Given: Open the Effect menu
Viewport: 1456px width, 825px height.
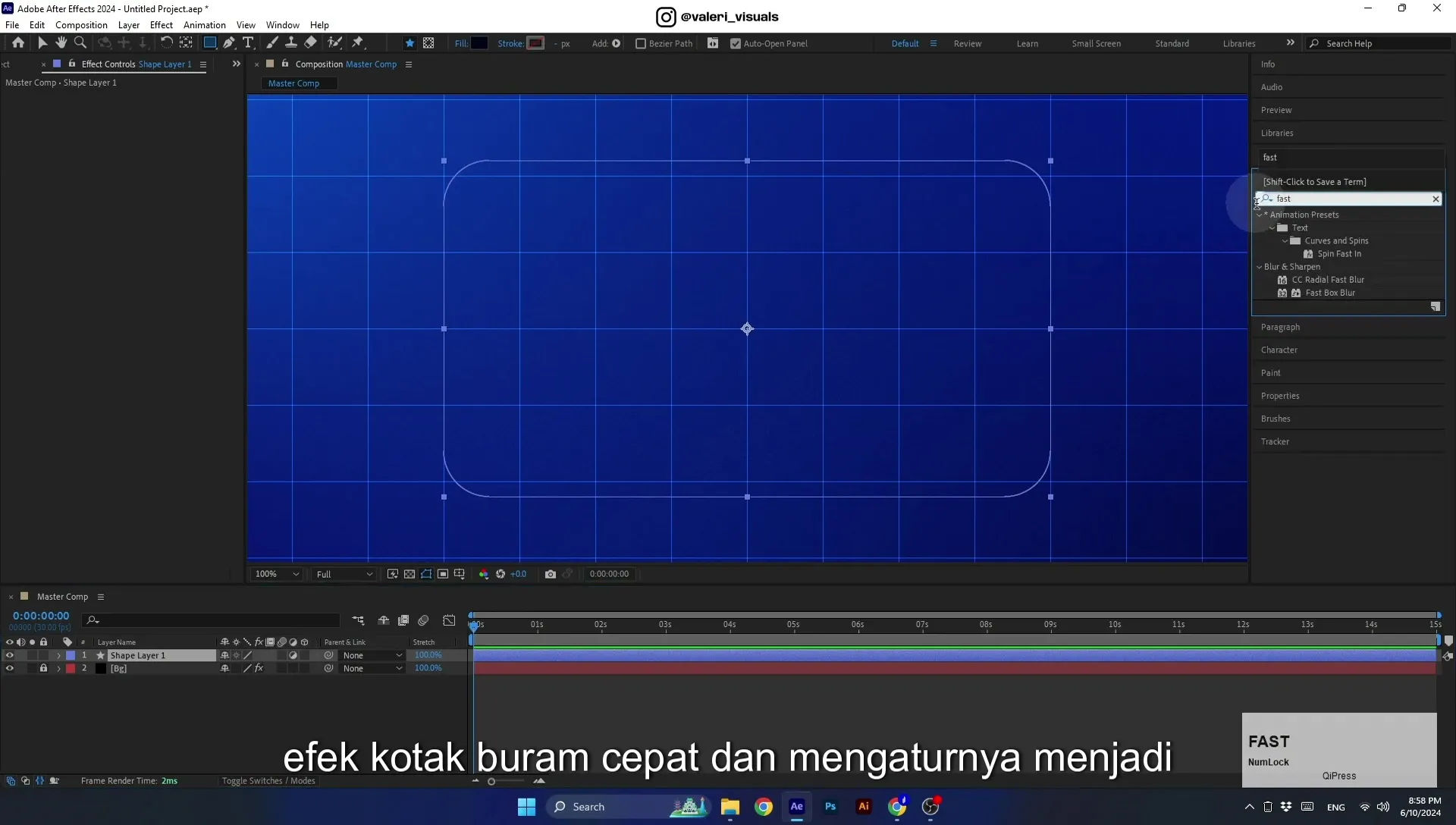Looking at the screenshot, I should pos(162,25).
